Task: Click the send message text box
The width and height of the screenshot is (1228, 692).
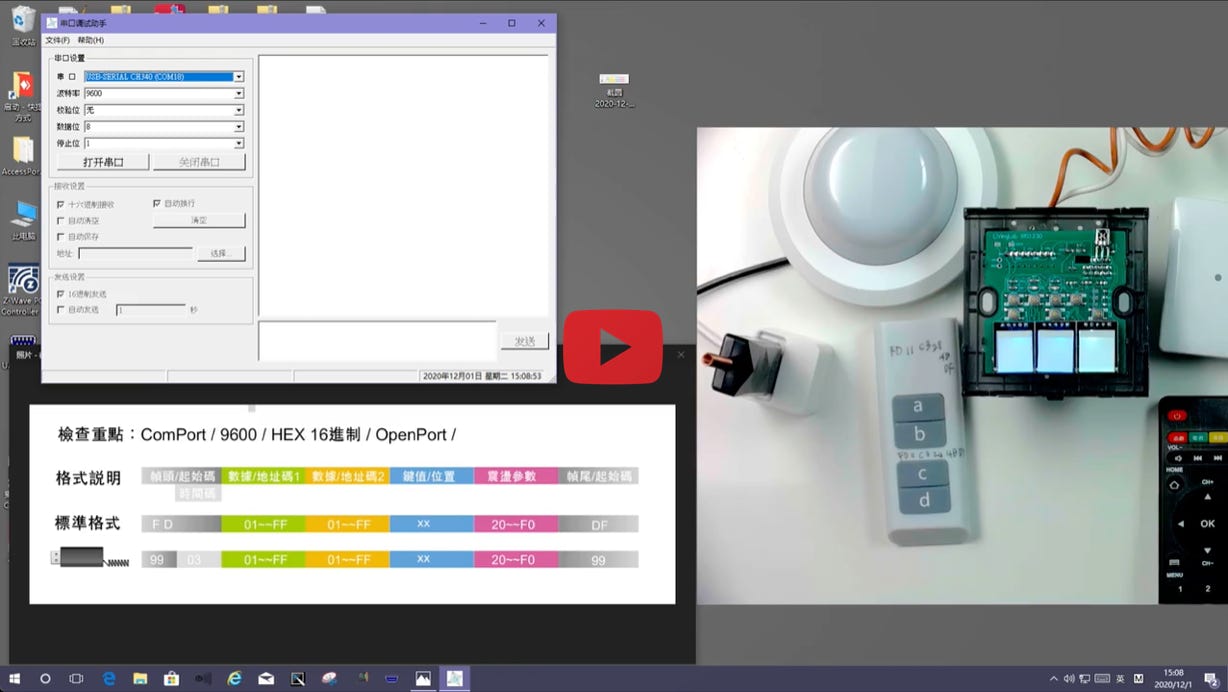Action: pos(377,341)
